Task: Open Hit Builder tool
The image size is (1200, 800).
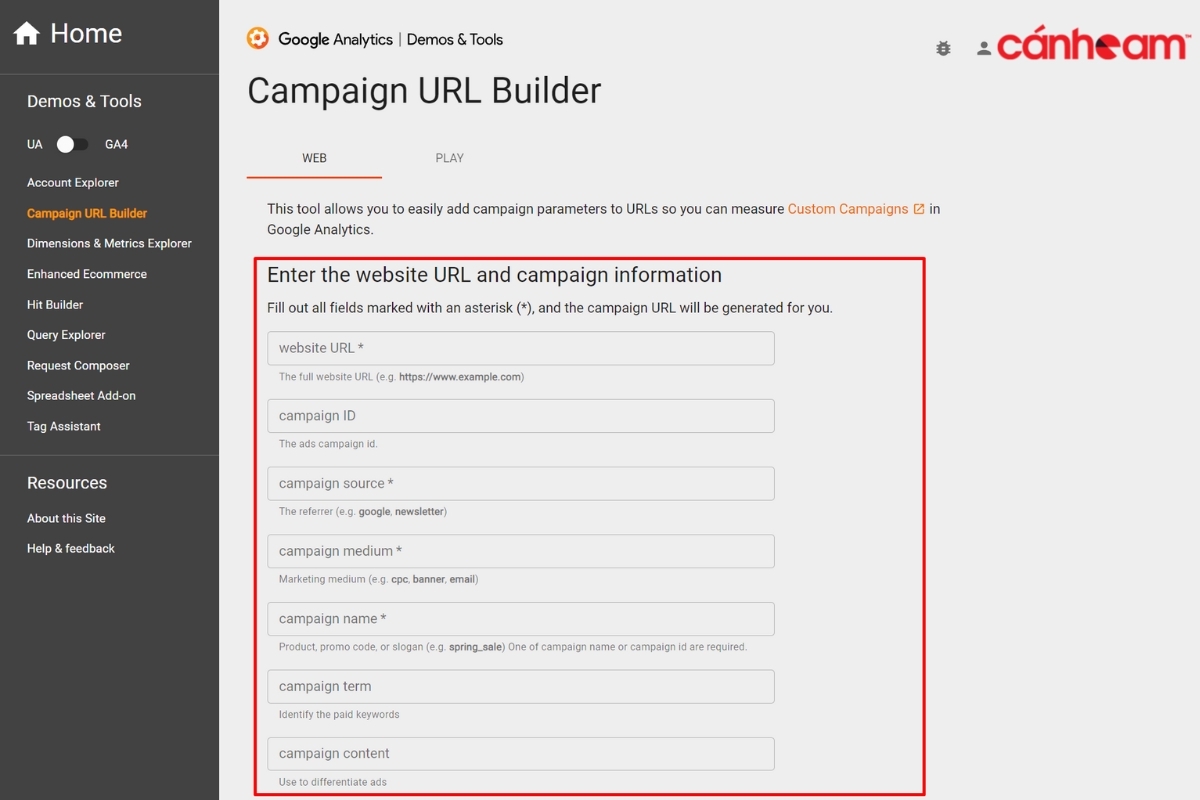Action: pos(55,305)
